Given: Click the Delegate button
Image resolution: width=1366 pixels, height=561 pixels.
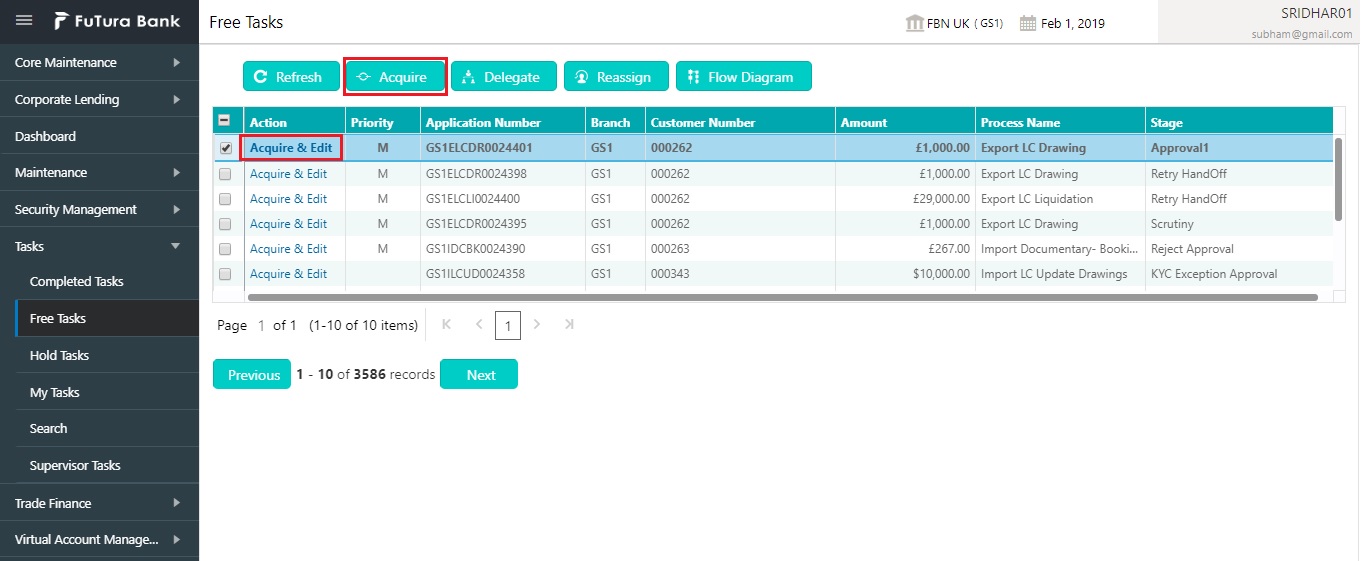Looking at the screenshot, I should (x=504, y=77).
